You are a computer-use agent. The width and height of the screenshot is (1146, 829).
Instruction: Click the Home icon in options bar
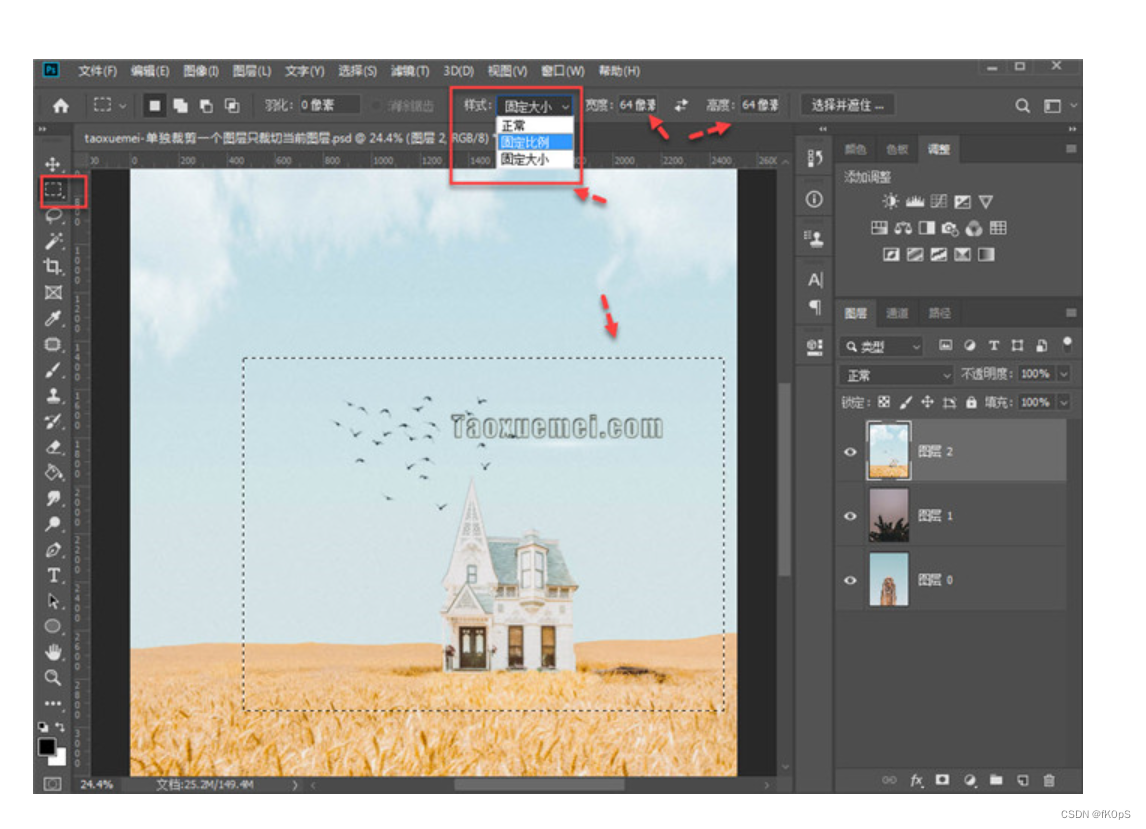coord(61,106)
